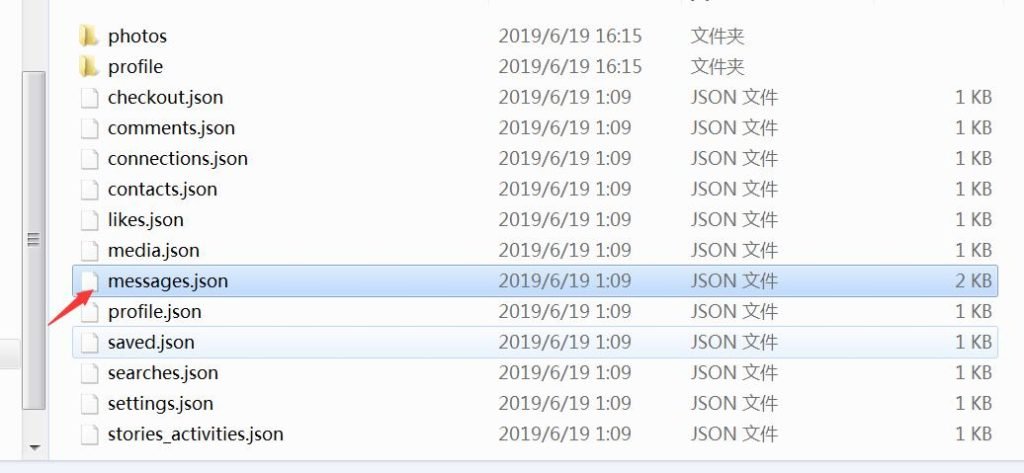Click the vertical scrollbar thumb grip
1024x473 pixels.
[x=33, y=240]
